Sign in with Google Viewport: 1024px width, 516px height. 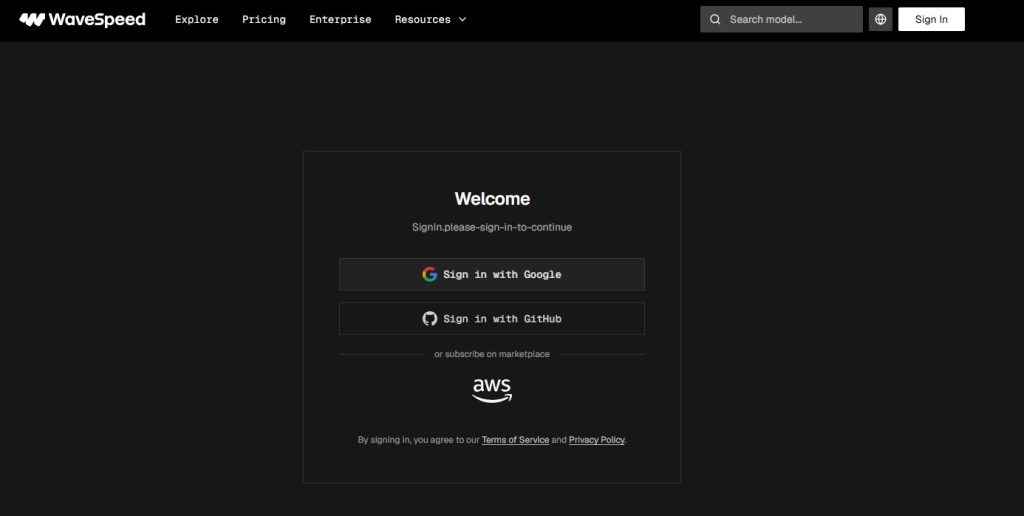[x=492, y=274]
